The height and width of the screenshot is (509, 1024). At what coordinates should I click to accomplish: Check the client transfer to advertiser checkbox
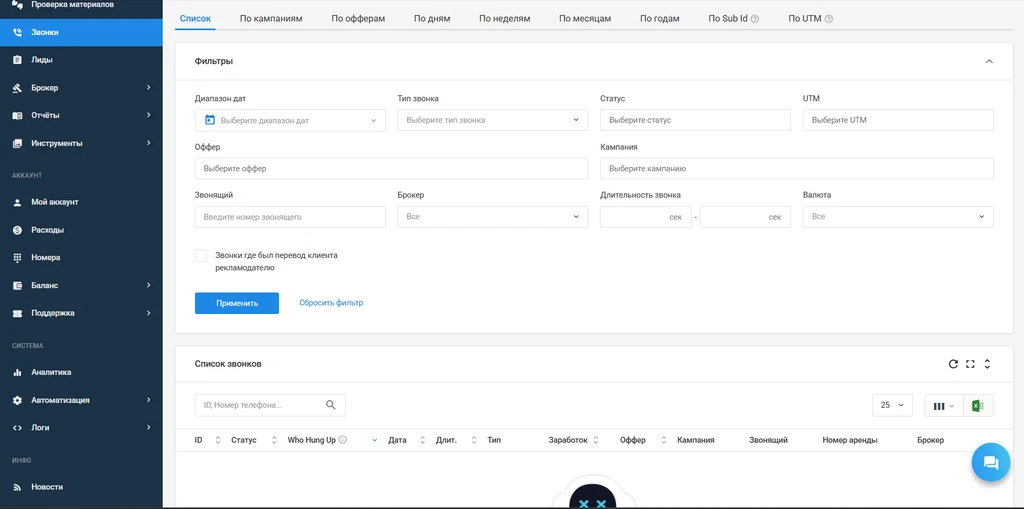200,255
